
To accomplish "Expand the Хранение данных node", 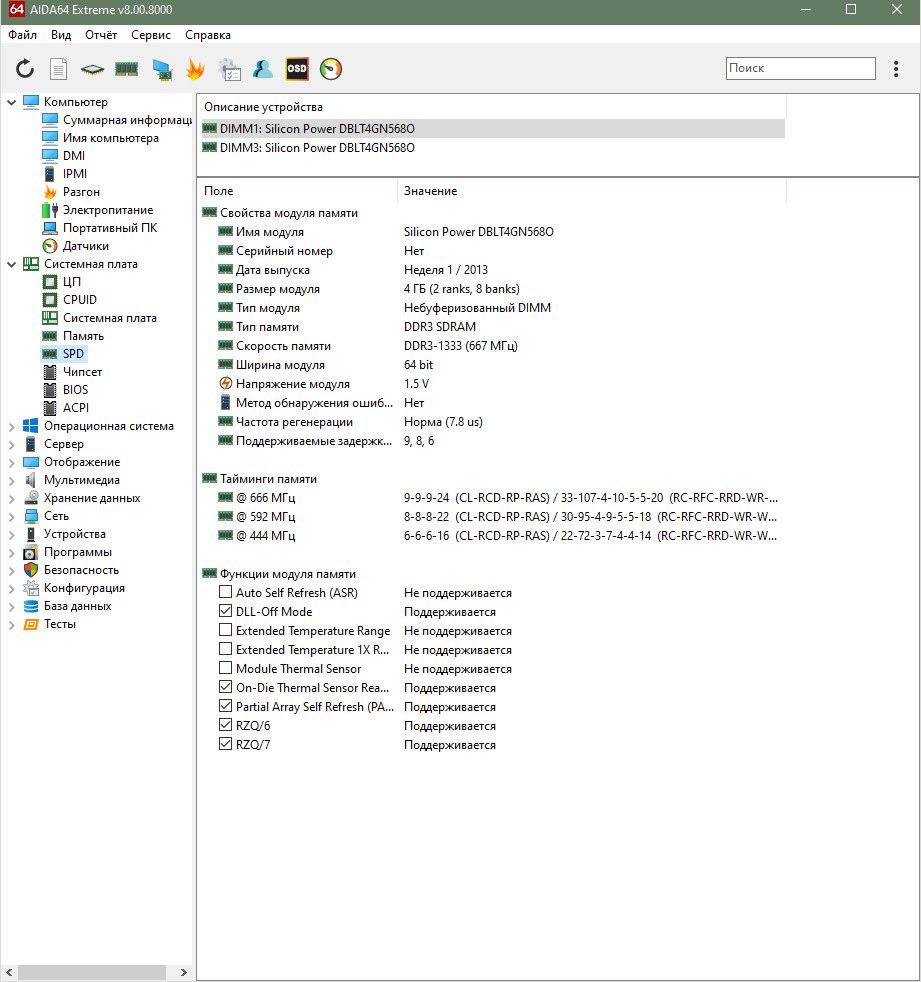I will (11, 499).
